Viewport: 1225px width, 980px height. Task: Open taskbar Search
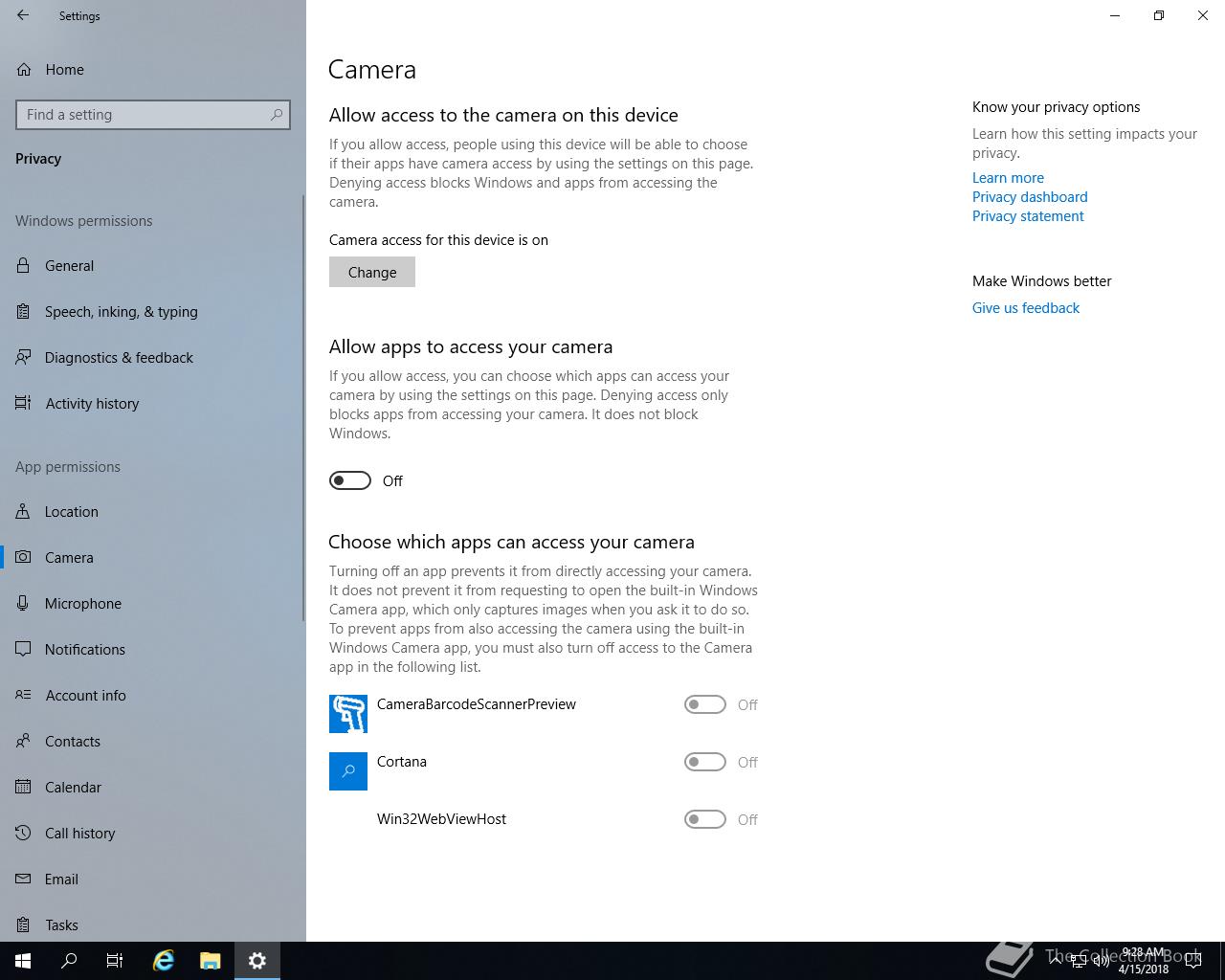(69, 961)
